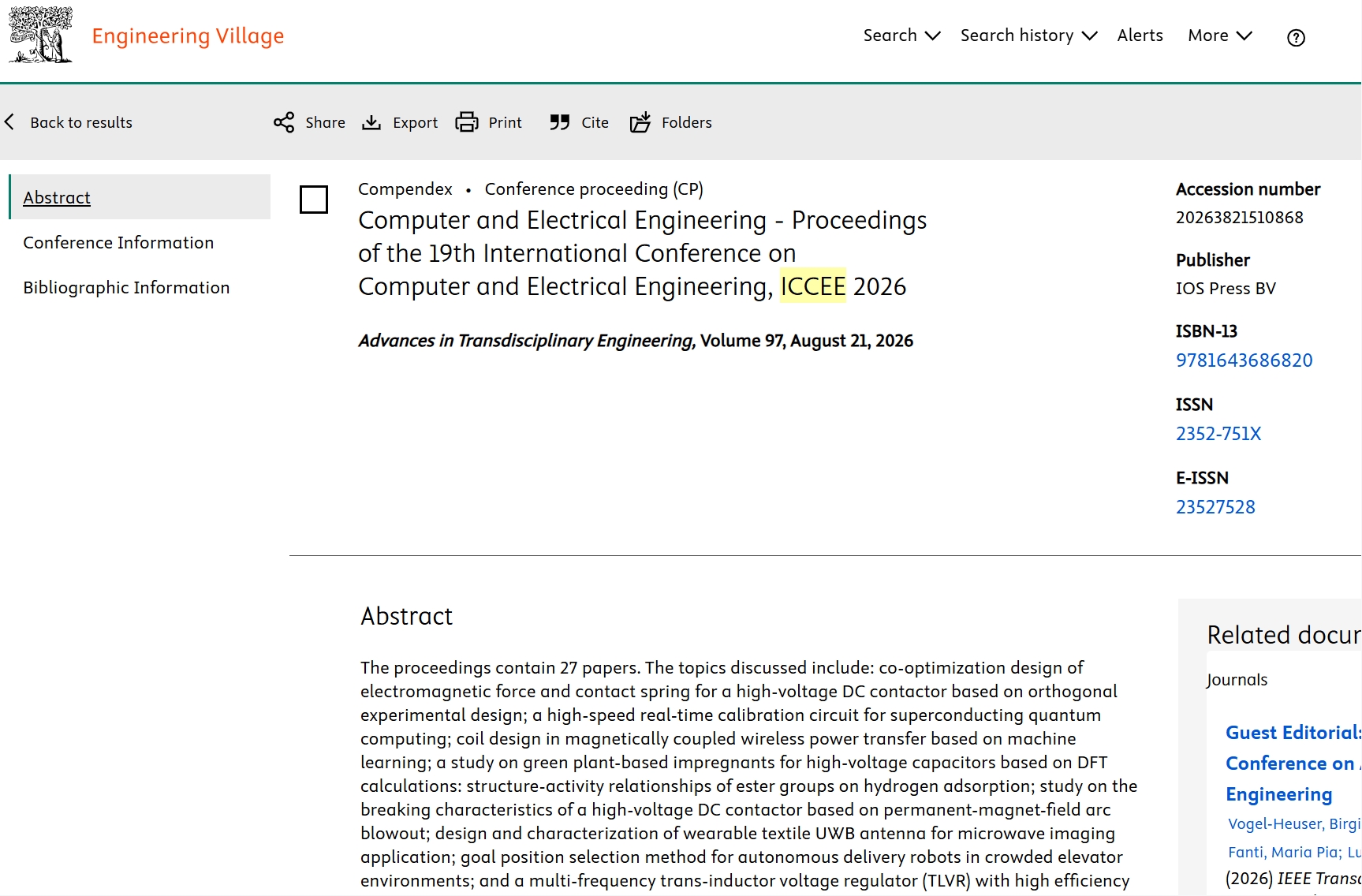Click the Elsevier tree logo
Screen dimensions: 1362x896
[x=40, y=35]
